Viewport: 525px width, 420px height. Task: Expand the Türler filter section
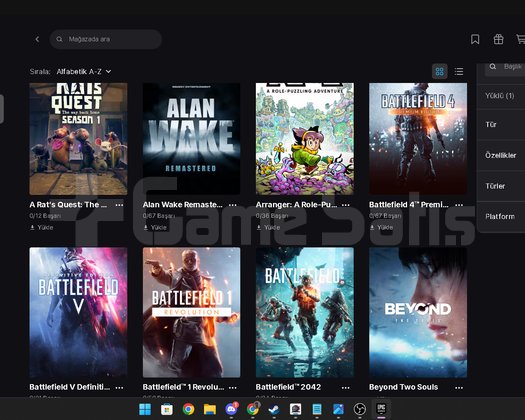tap(501, 186)
